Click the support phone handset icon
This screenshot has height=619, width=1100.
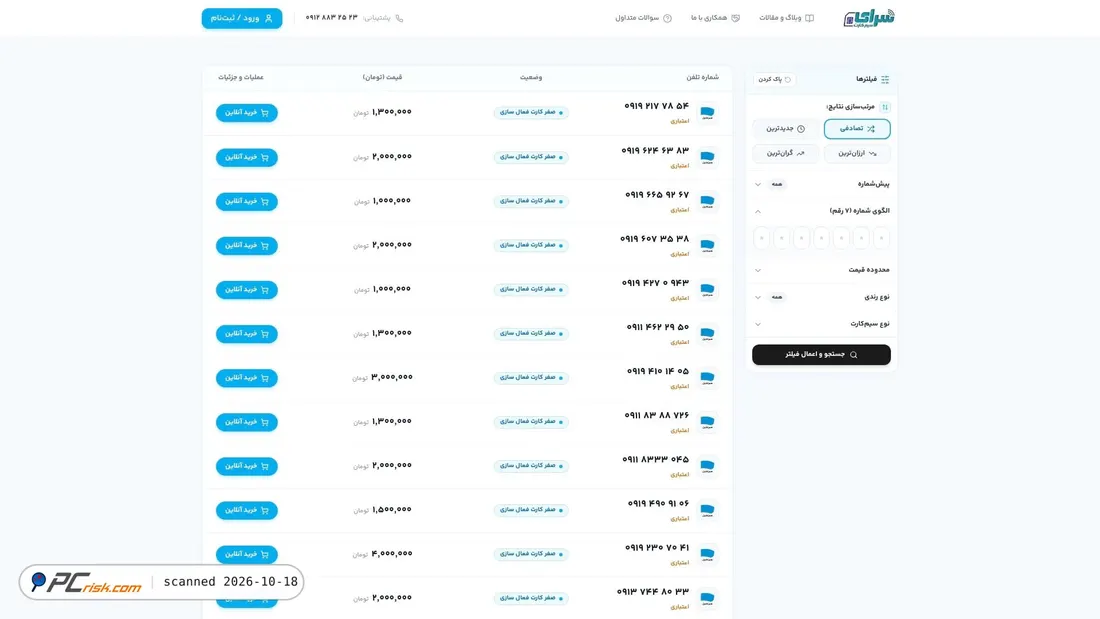click(399, 18)
